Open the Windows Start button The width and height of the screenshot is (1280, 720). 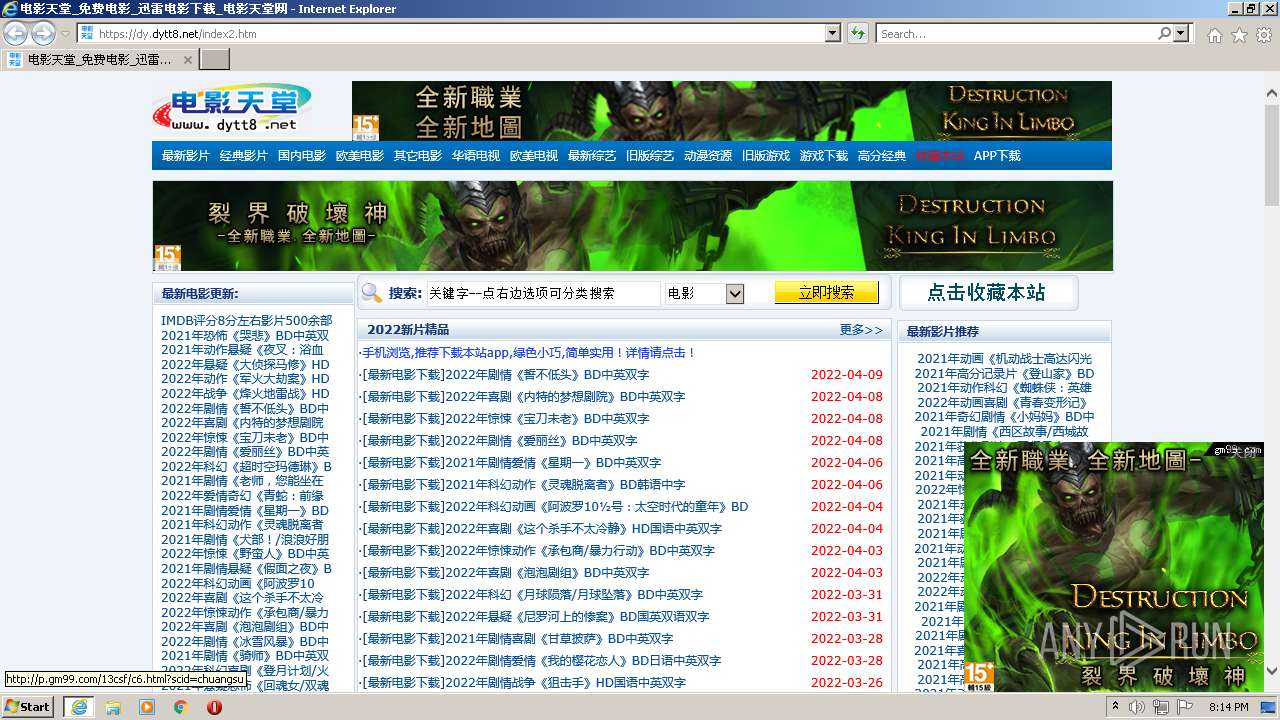point(28,706)
